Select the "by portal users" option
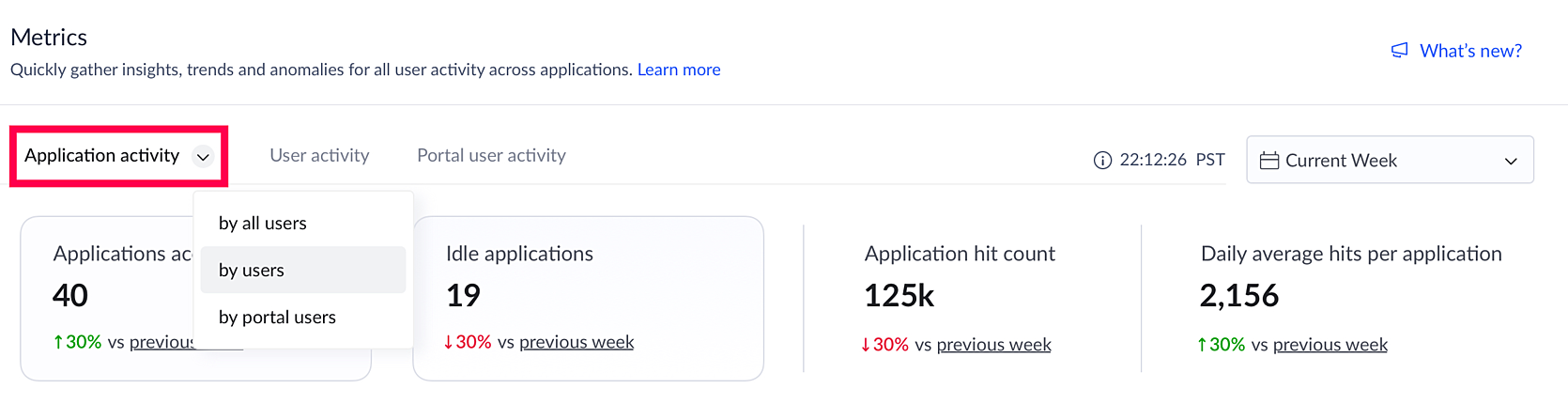The width and height of the screenshot is (1568, 404). [x=277, y=318]
